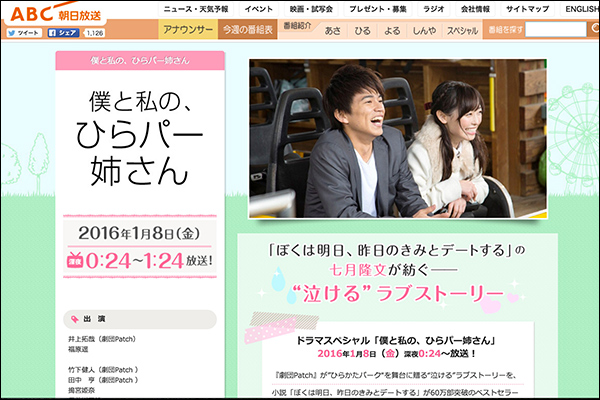This screenshot has width=600, height=400.
Task: Open the ニュース・天気予報 menu
Action: tap(196, 9)
